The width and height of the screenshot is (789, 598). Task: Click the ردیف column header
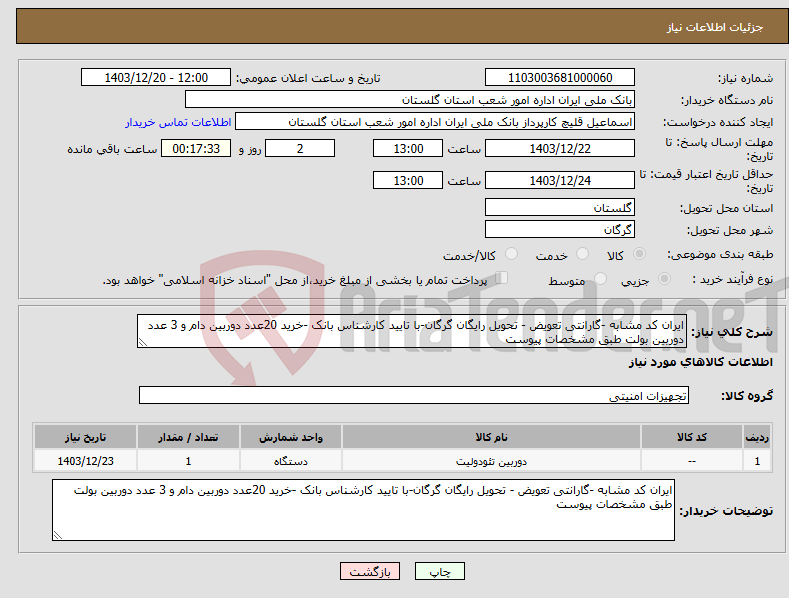(757, 437)
